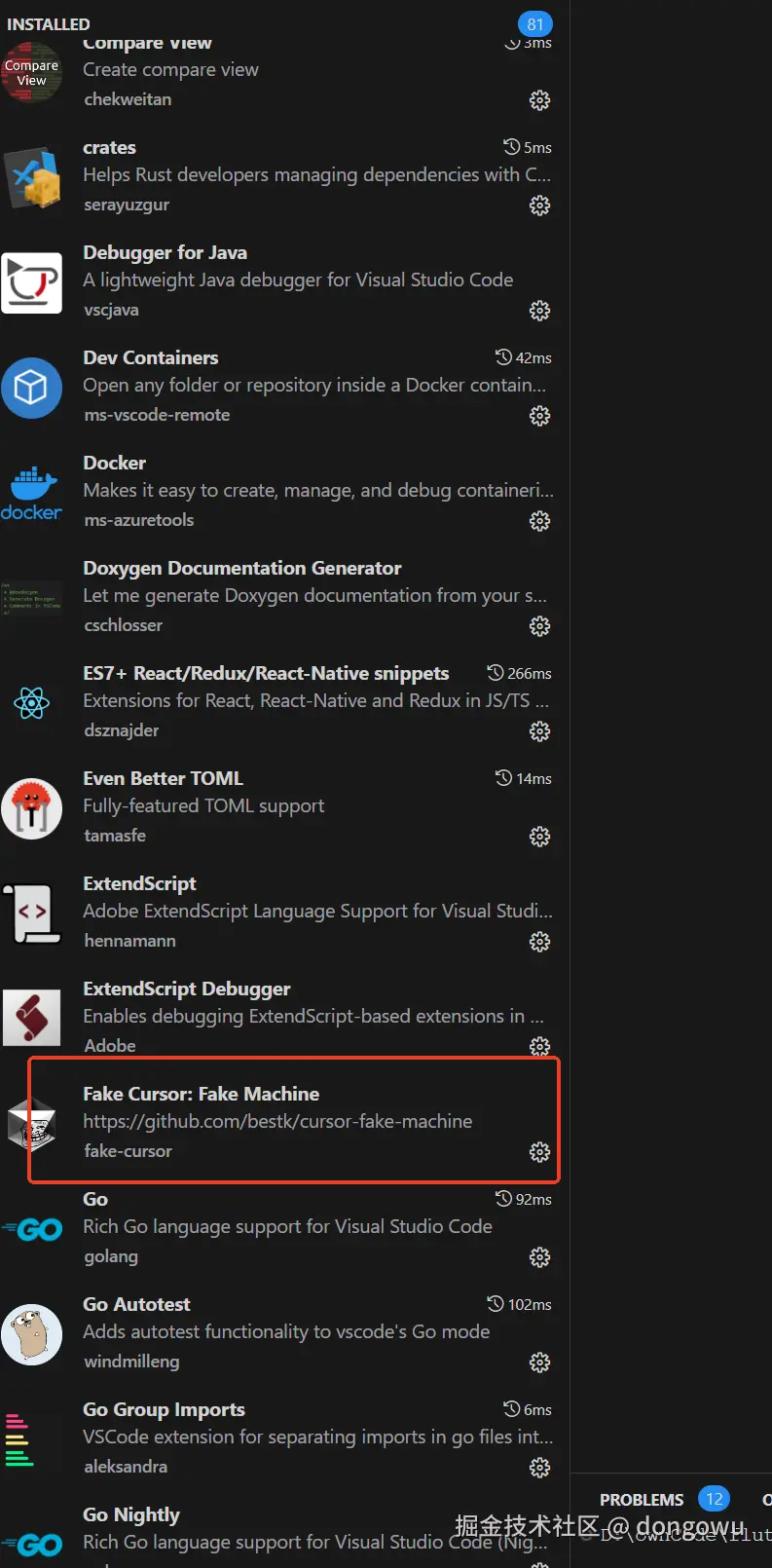Click the Fake Cursor troll-face icon
The width and height of the screenshot is (772, 1568).
click(32, 1124)
